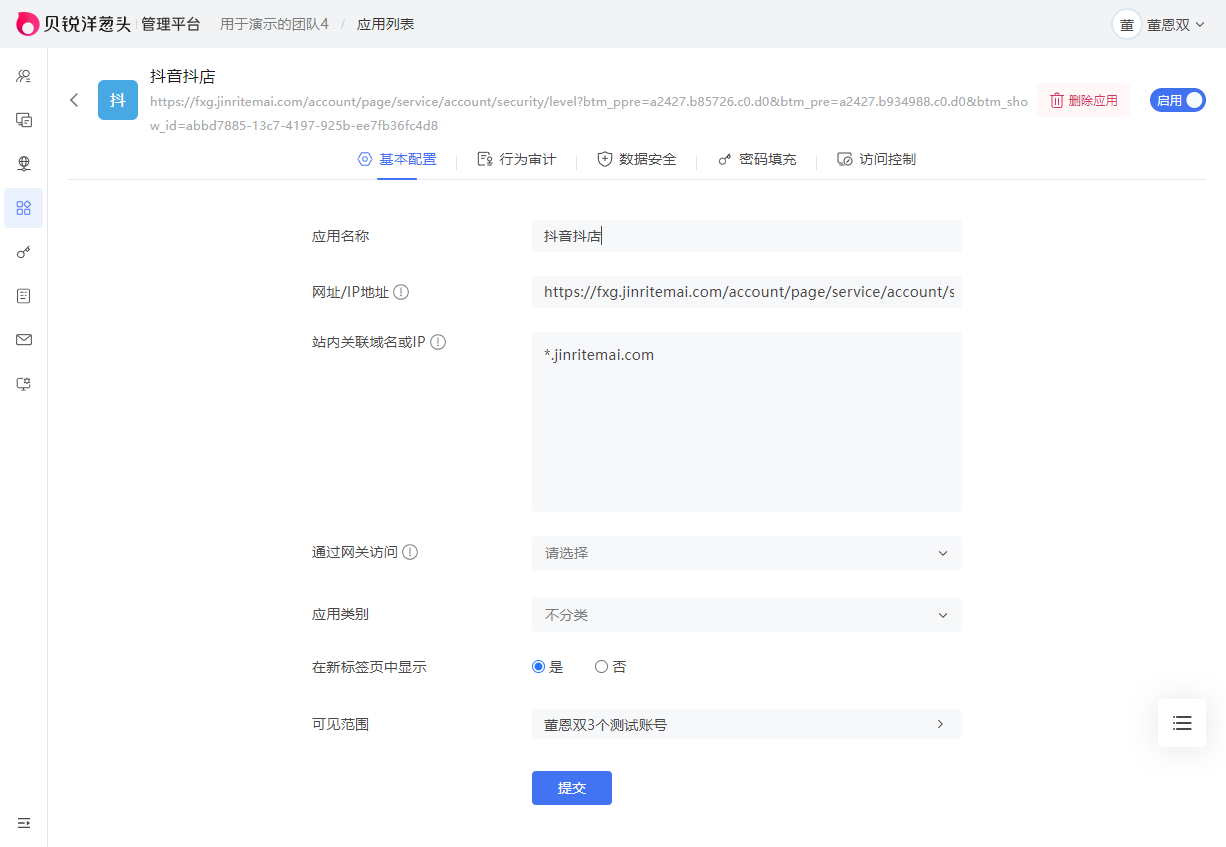
Task: Select the 否 radio button
Action: tap(601, 667)
